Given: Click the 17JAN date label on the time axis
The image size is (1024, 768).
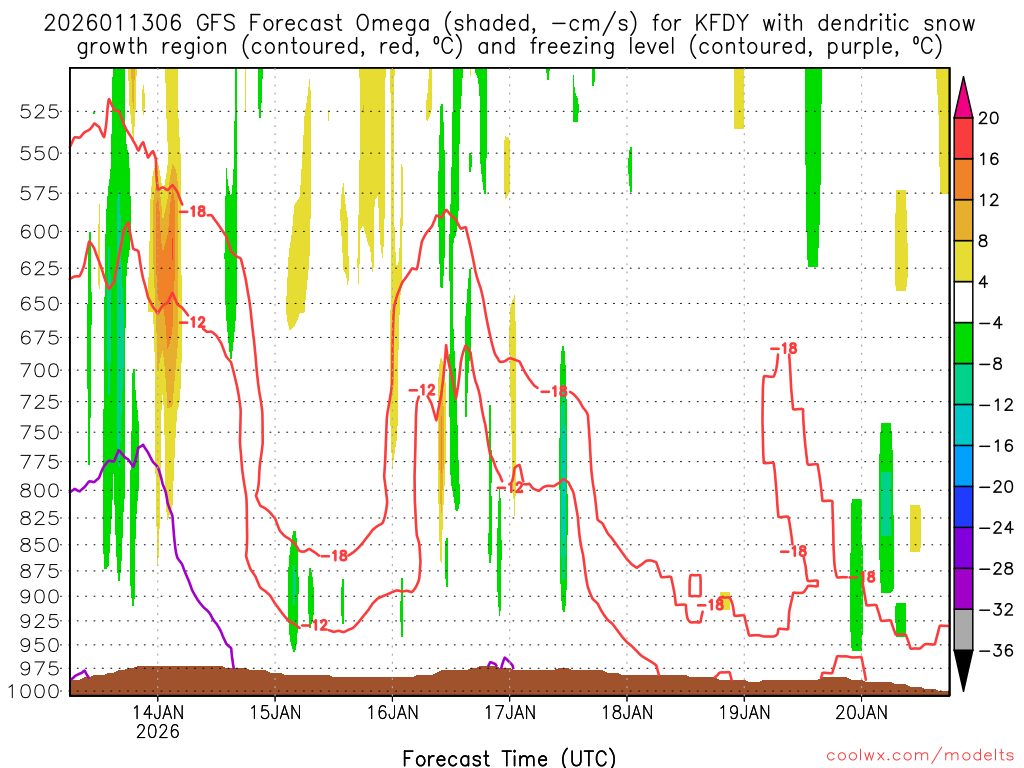Looking at the screenshot, I should point(510,711).
